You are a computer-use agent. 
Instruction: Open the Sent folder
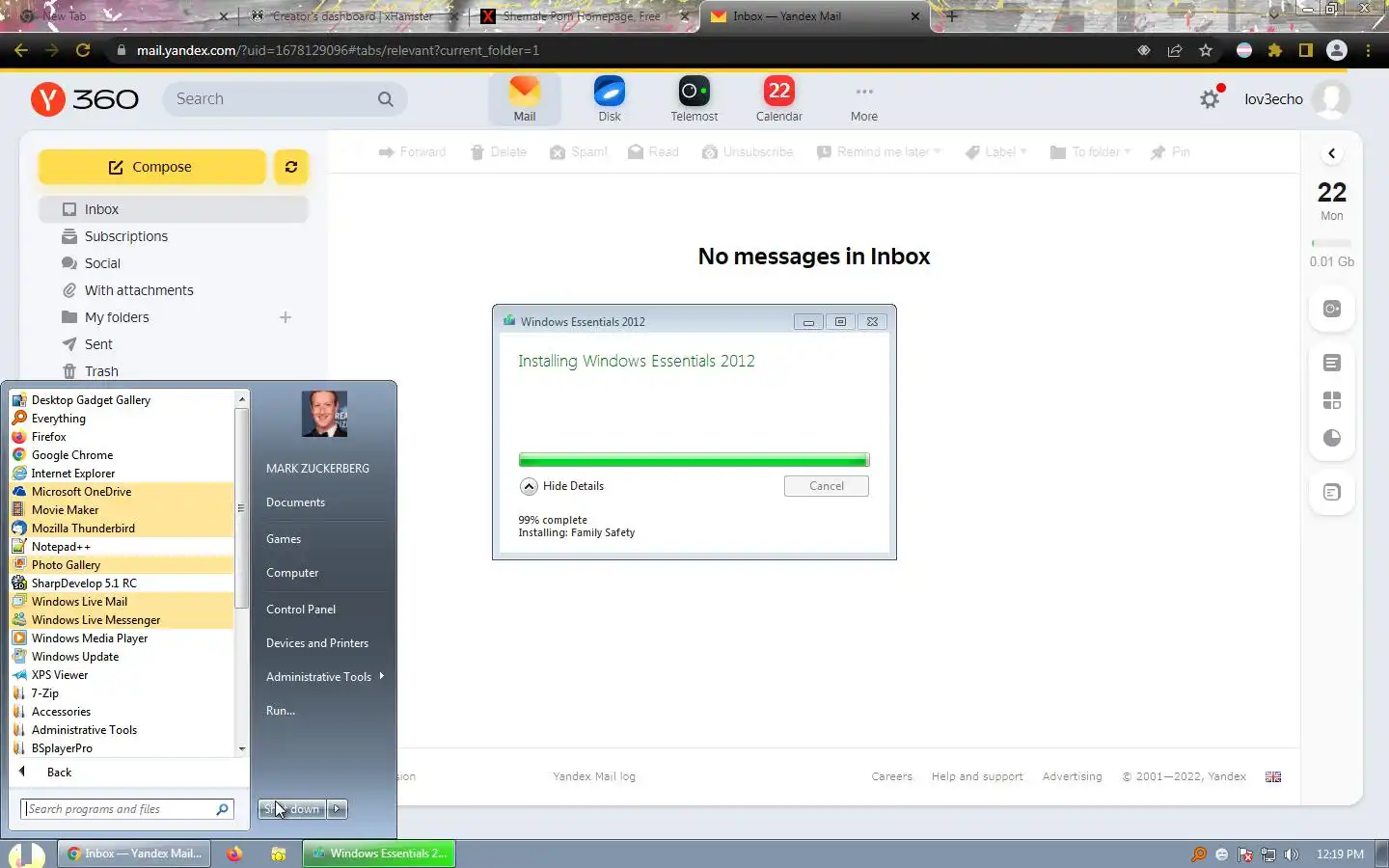97,344
